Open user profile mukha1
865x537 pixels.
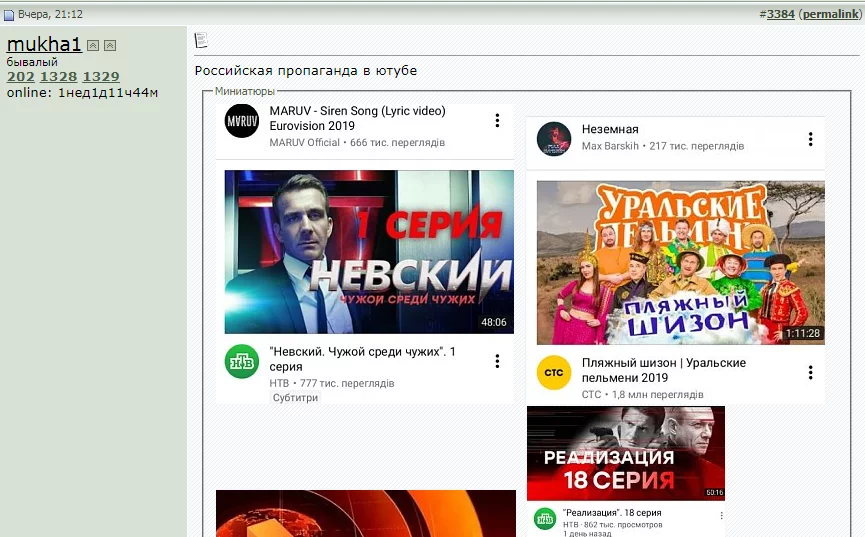(x=44, y=44)
